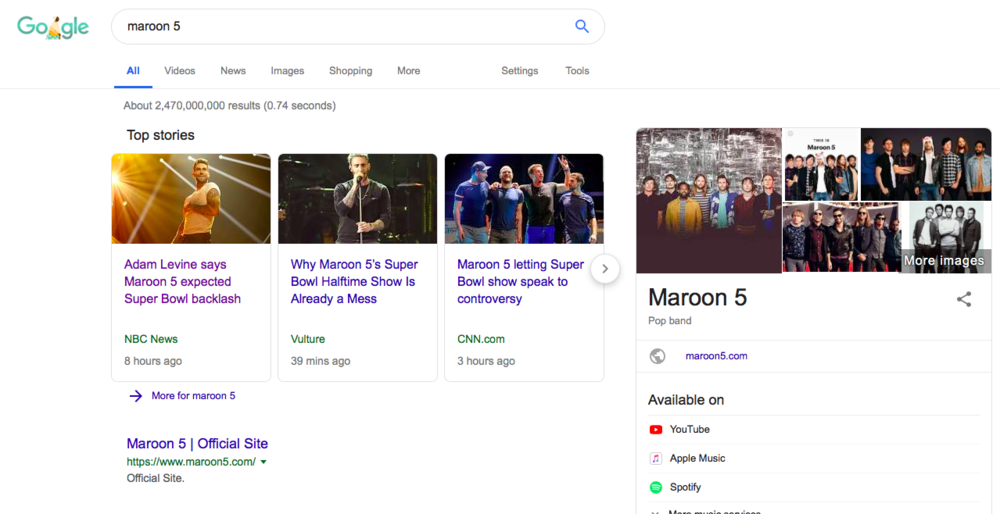1000x514 pixels.
Task: Open the dropdown arrow beside maroon5.com URL
Action: (x=263, y=462)
